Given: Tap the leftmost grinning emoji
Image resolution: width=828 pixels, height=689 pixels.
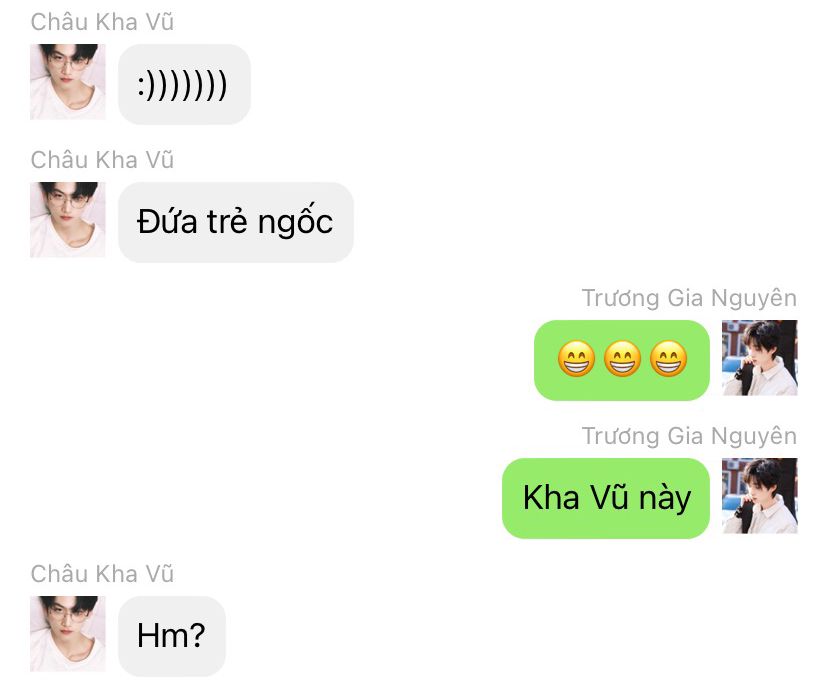Looking at the screenshot, I should coord(576,359).
